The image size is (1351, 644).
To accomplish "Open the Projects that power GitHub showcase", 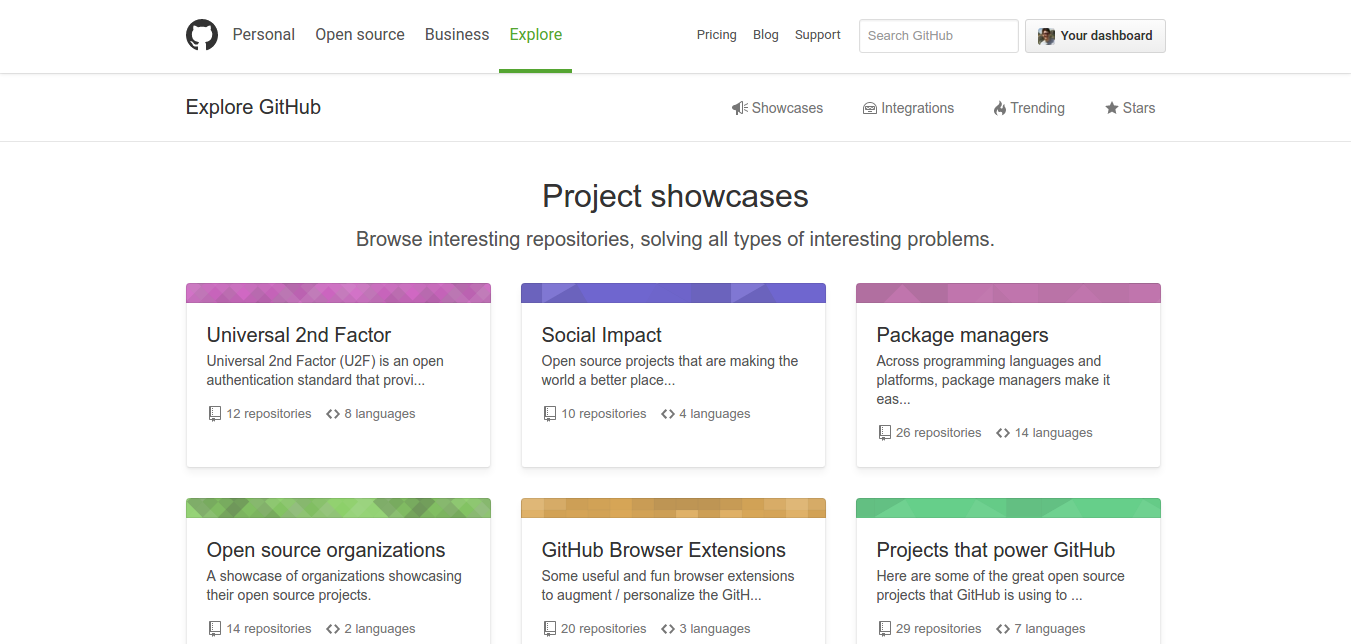I will [996, 550].
